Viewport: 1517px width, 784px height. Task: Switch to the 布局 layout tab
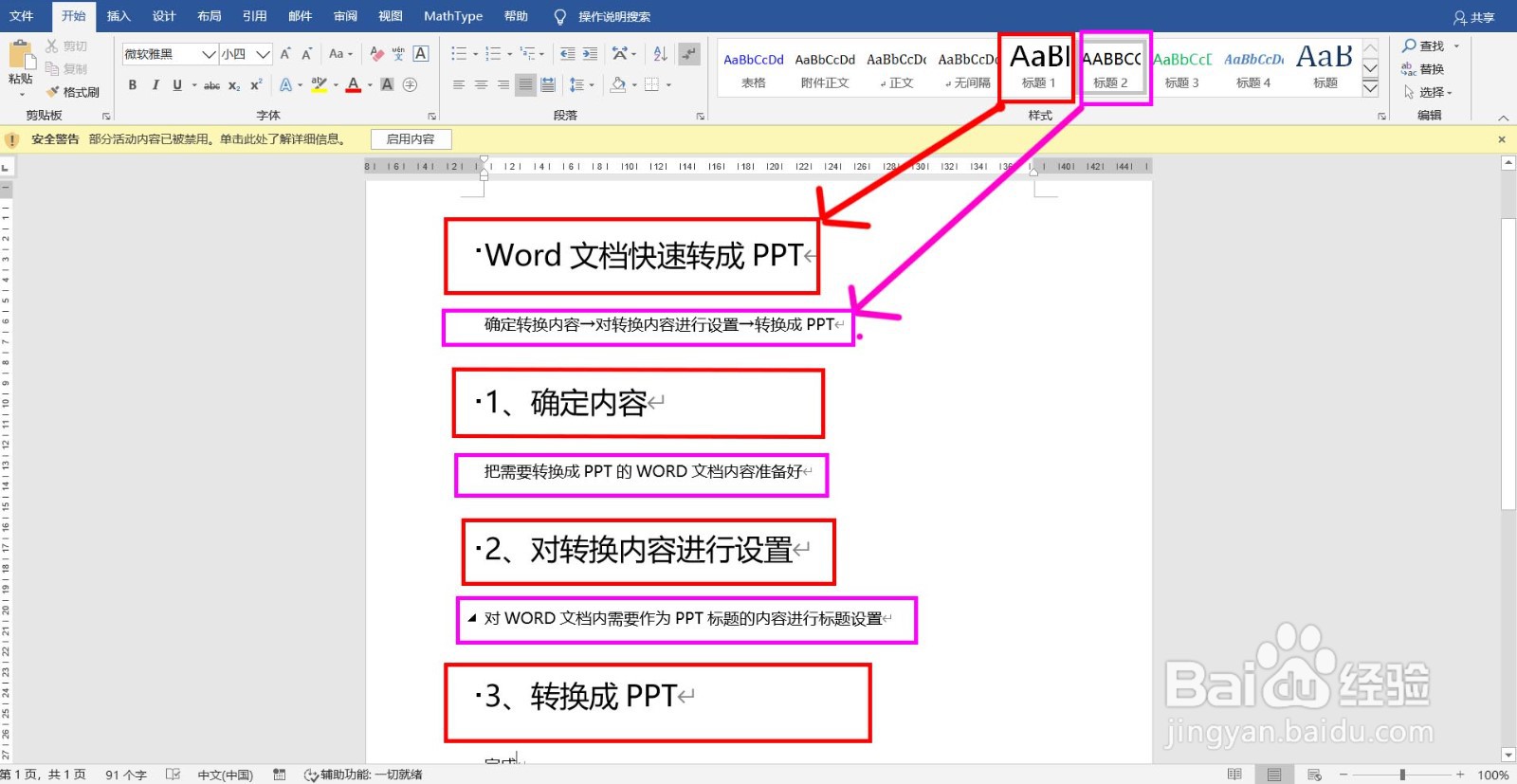pyautogui.click(x=209, y=16)
